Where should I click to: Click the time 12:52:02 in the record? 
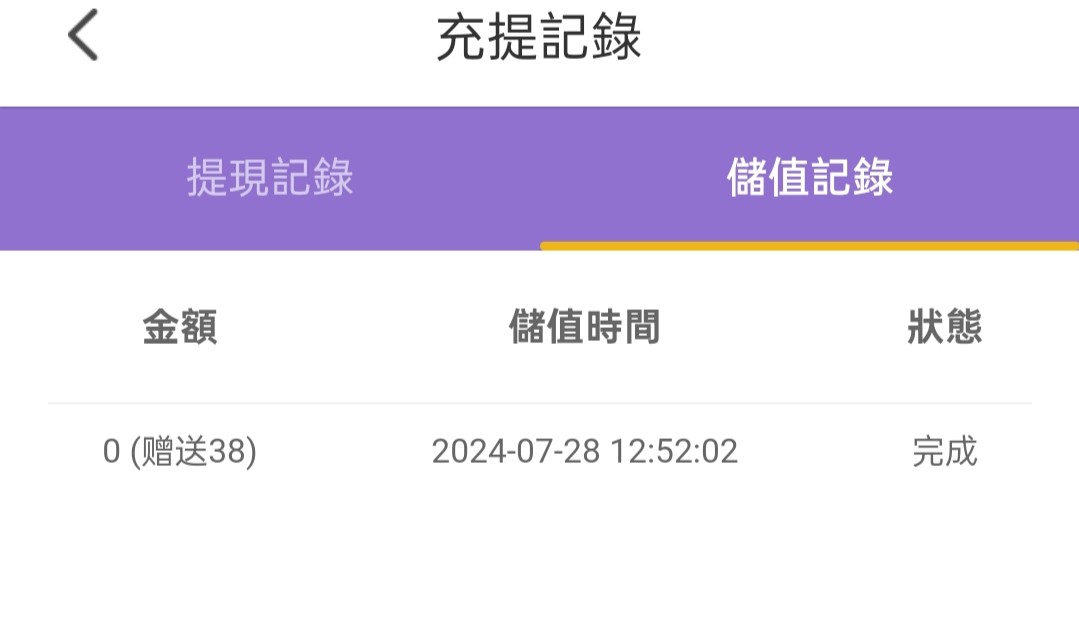tap(676, 452)
